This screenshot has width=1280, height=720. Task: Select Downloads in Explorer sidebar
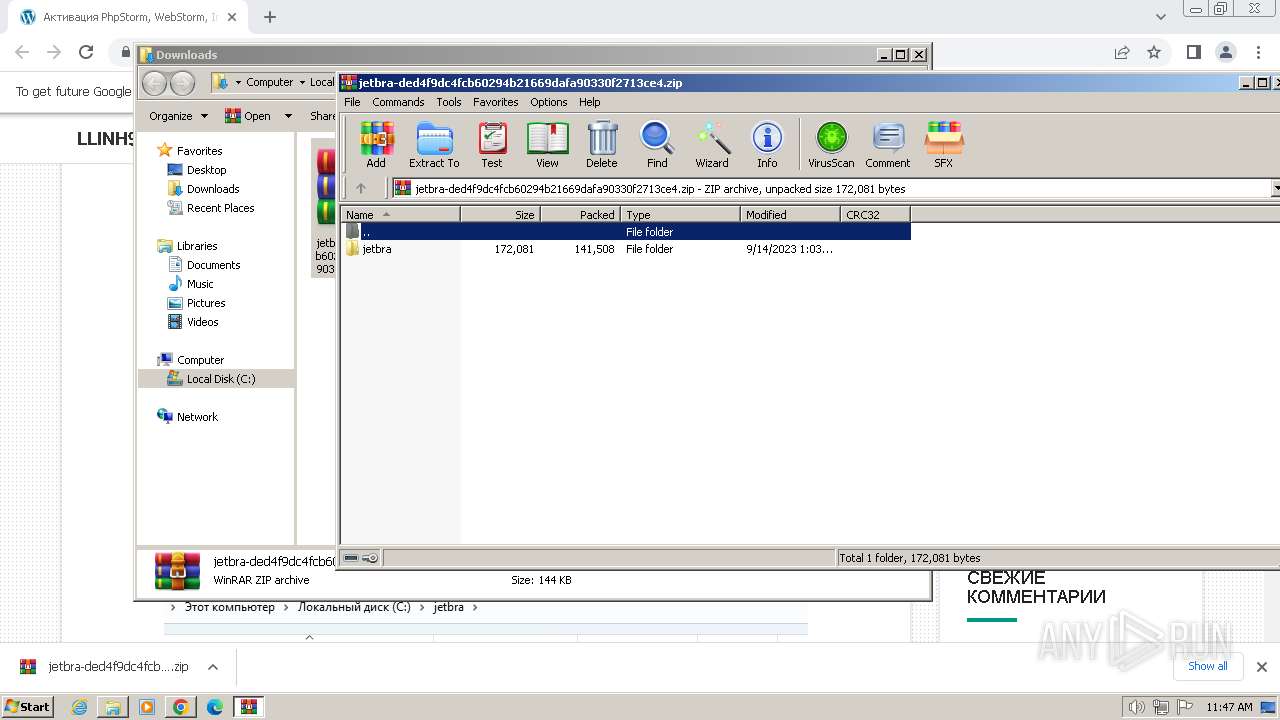click(213, 189)
